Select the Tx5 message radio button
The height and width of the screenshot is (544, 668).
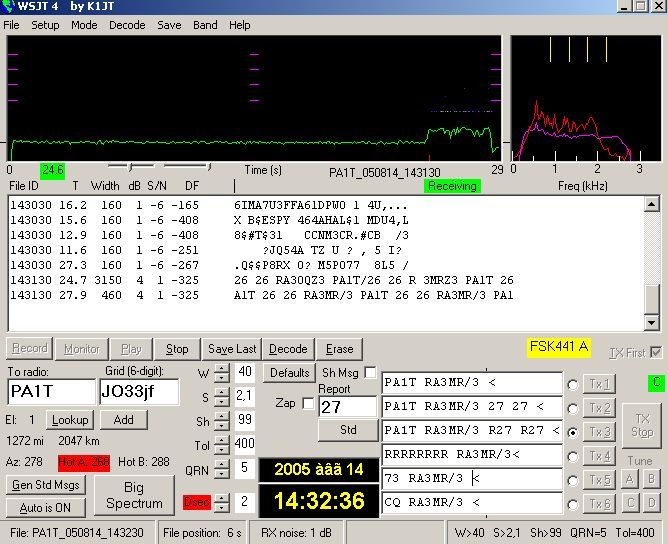tap(573, 481)
